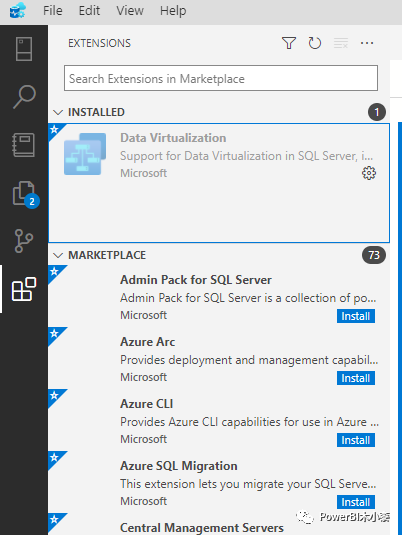
Task: Open extensions views and more actions
Action: coord(367,43)
